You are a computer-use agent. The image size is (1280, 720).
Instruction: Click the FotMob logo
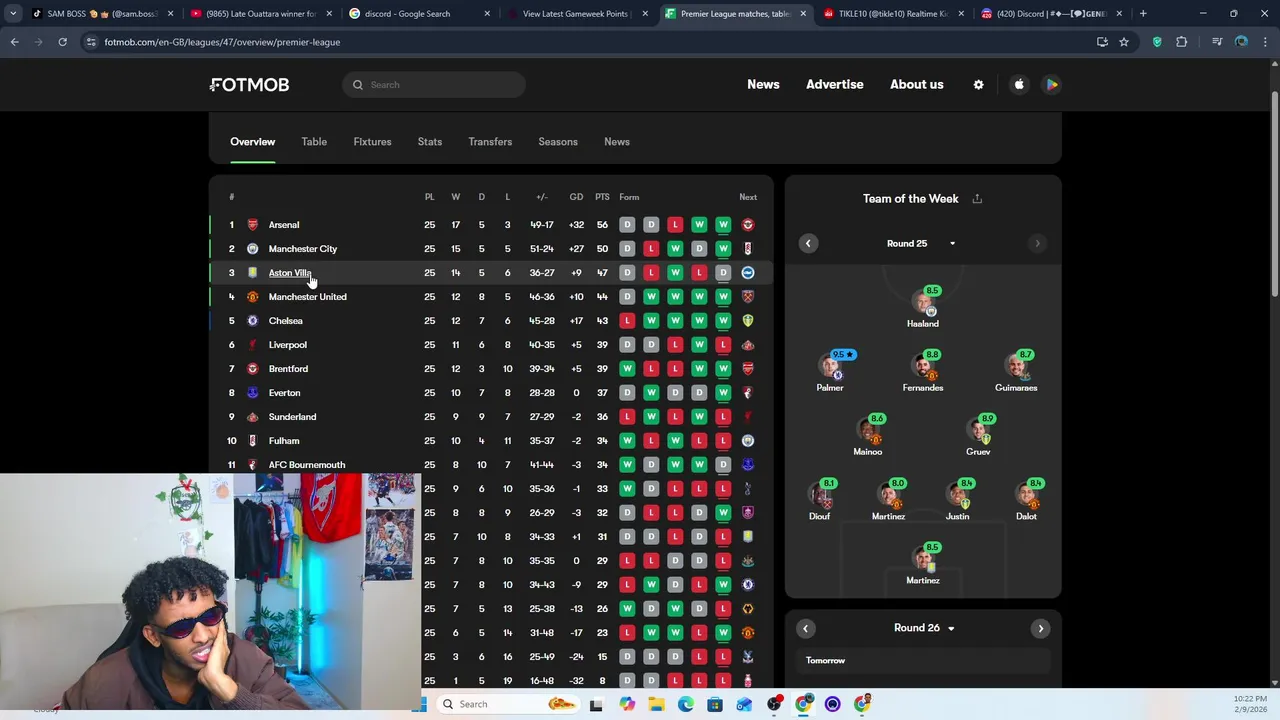click(x=250, y=85)
